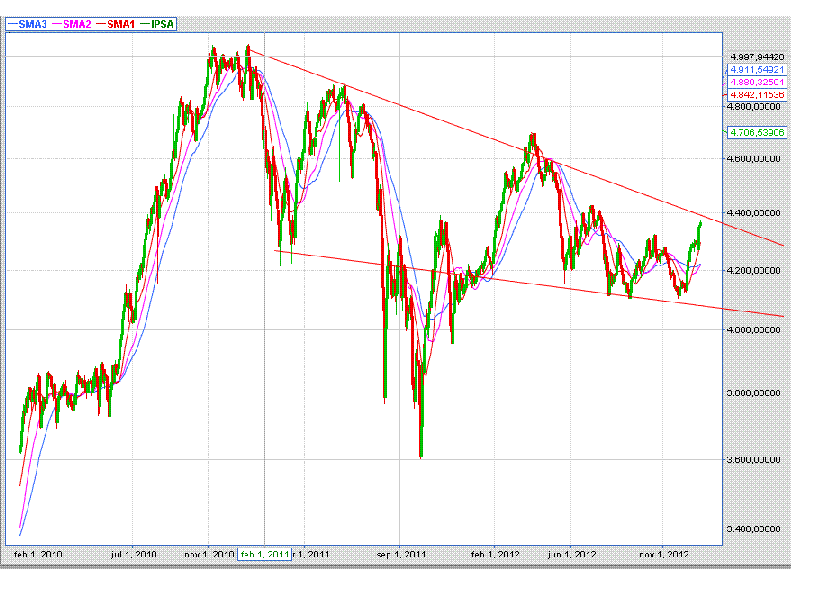Select the red SMA1 value label 4.842,11536
The height and width of the screenshot is (615, 820).
point(755,94)
